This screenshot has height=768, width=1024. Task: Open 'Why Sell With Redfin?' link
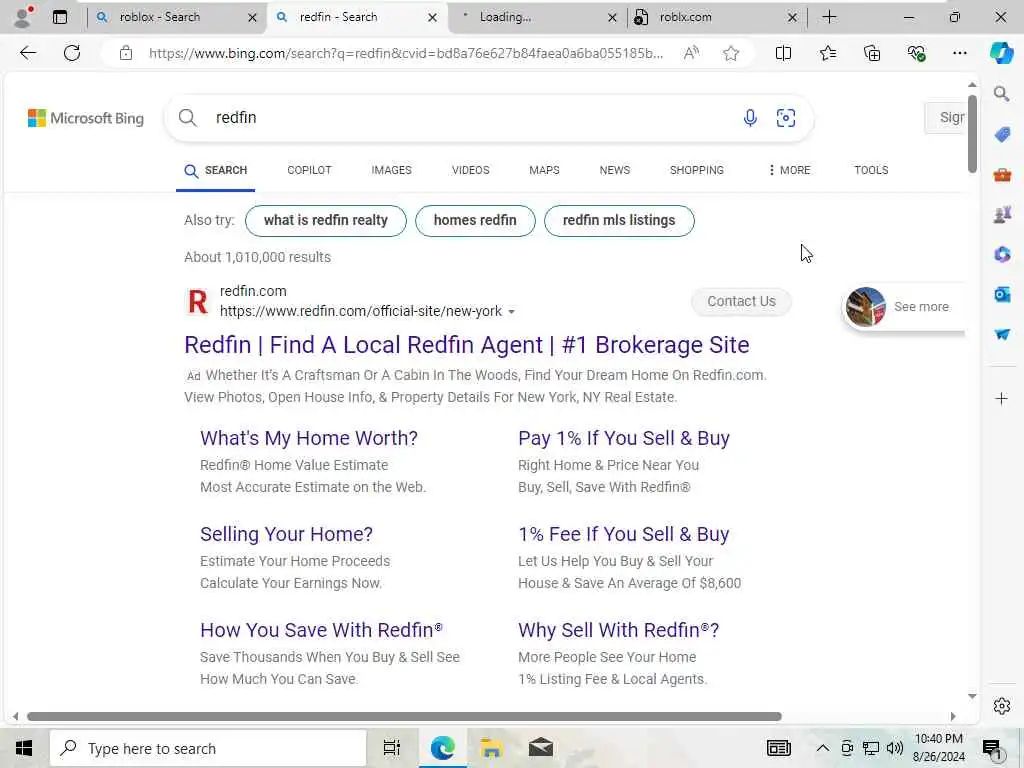coord(618,630)
